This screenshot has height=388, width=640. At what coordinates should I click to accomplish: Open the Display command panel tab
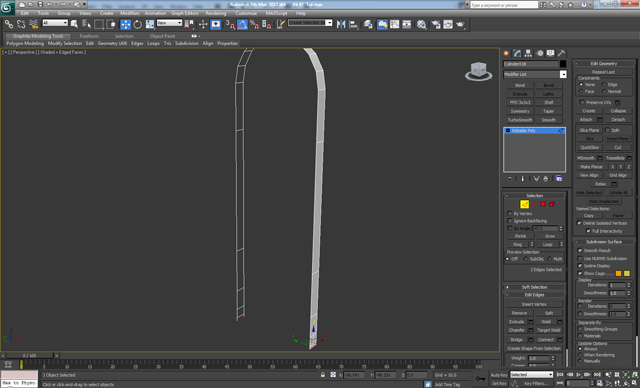pyautogui.click(x=551, y=53)
